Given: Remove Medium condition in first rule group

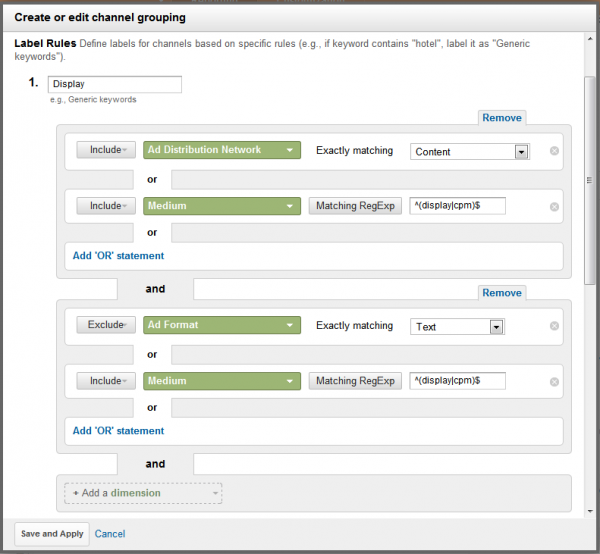Looking at the screenshot, I should 554,207.
